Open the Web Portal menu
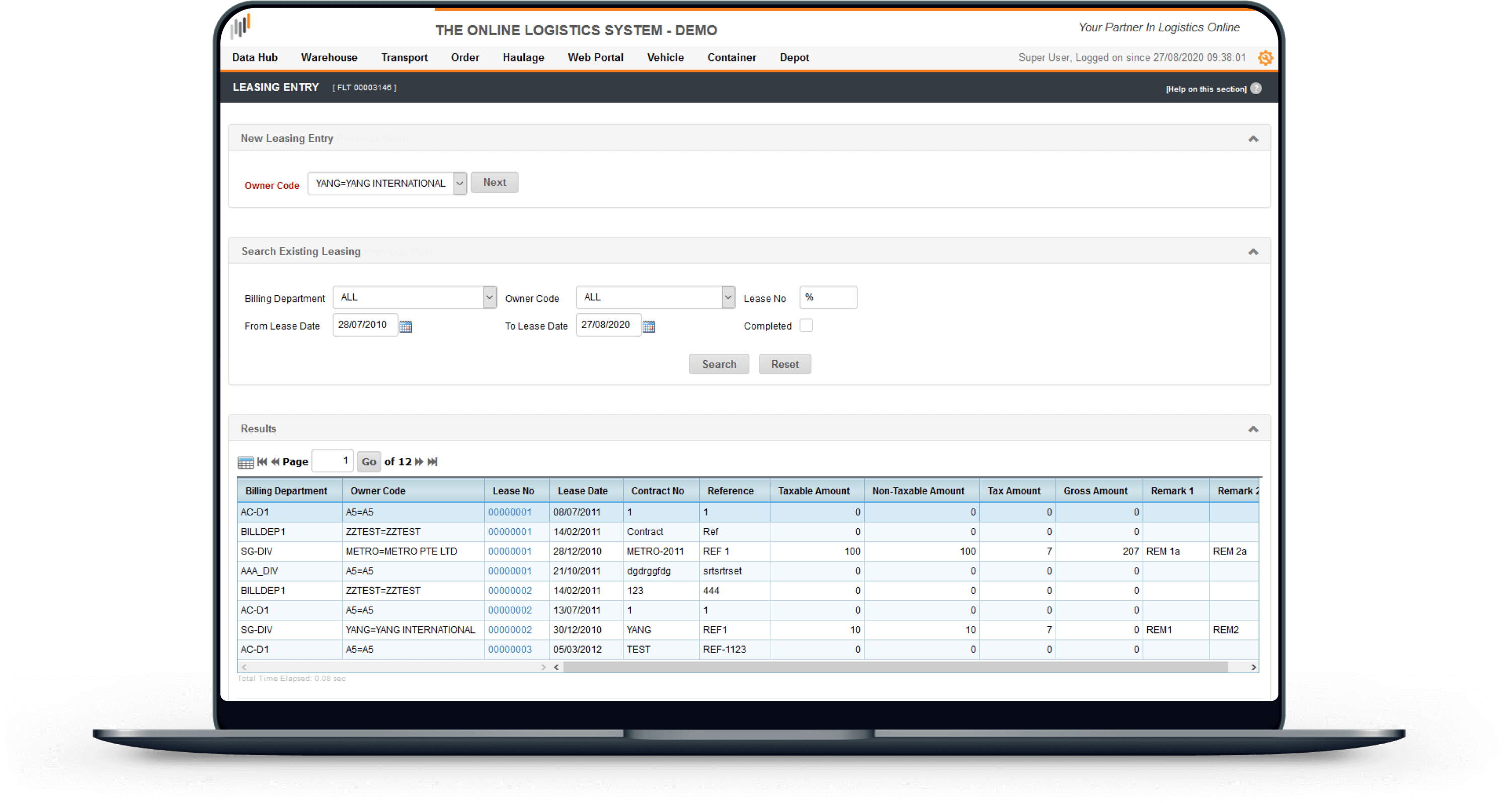Screen dimensions: 1512x803 (x=596, y=57)
